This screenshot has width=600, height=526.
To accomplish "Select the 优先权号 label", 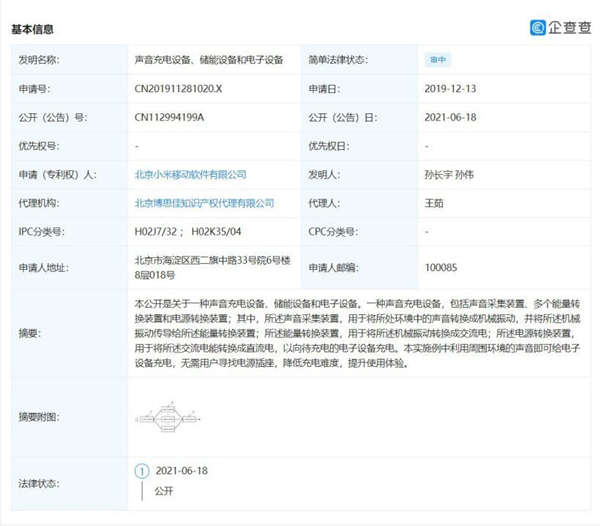I will coord(39,146).
